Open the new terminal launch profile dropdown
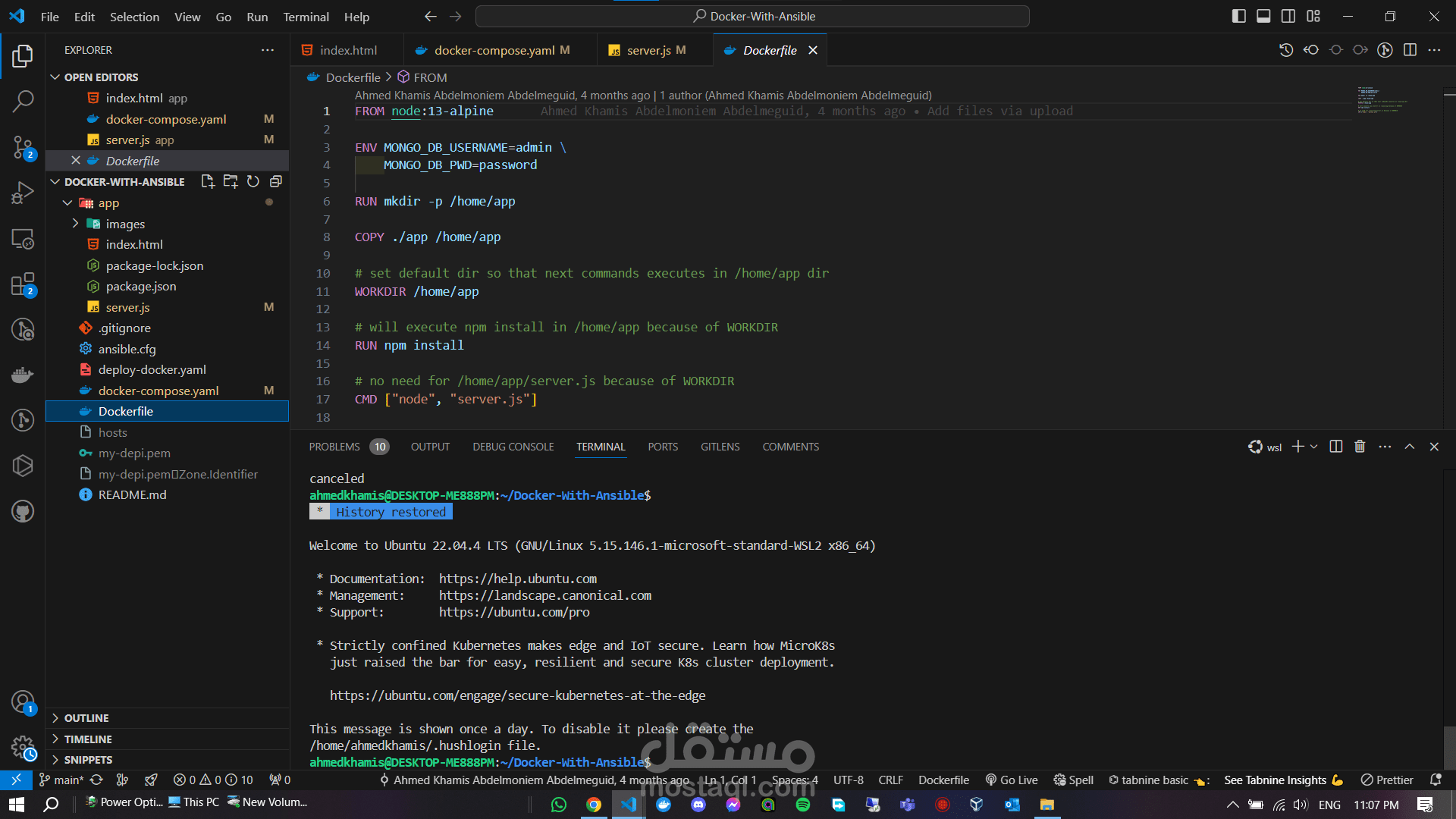This screenshot has width=1456, height=819. click(x=1314, y=447)
